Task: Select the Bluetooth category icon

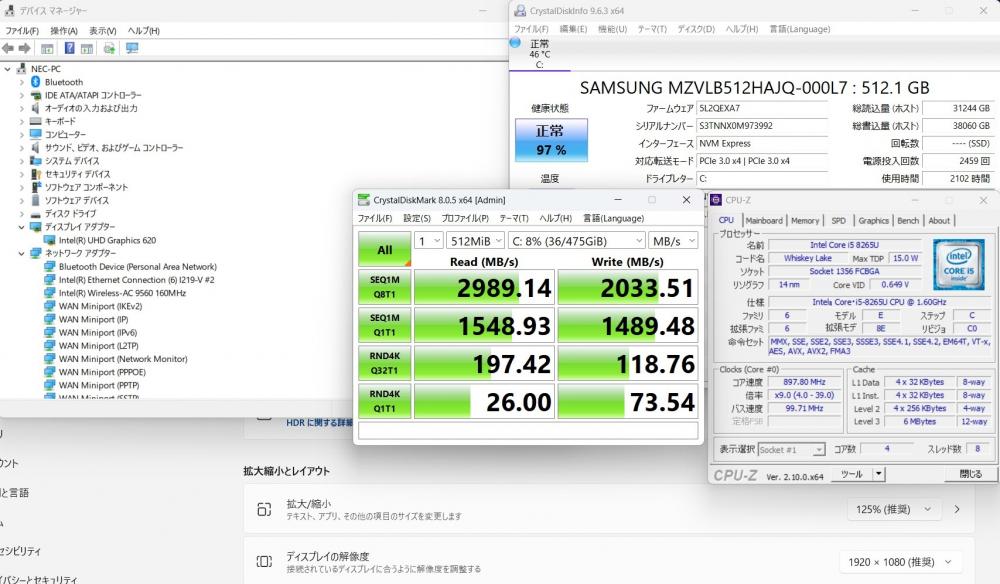Action: (x=36, y=82)
